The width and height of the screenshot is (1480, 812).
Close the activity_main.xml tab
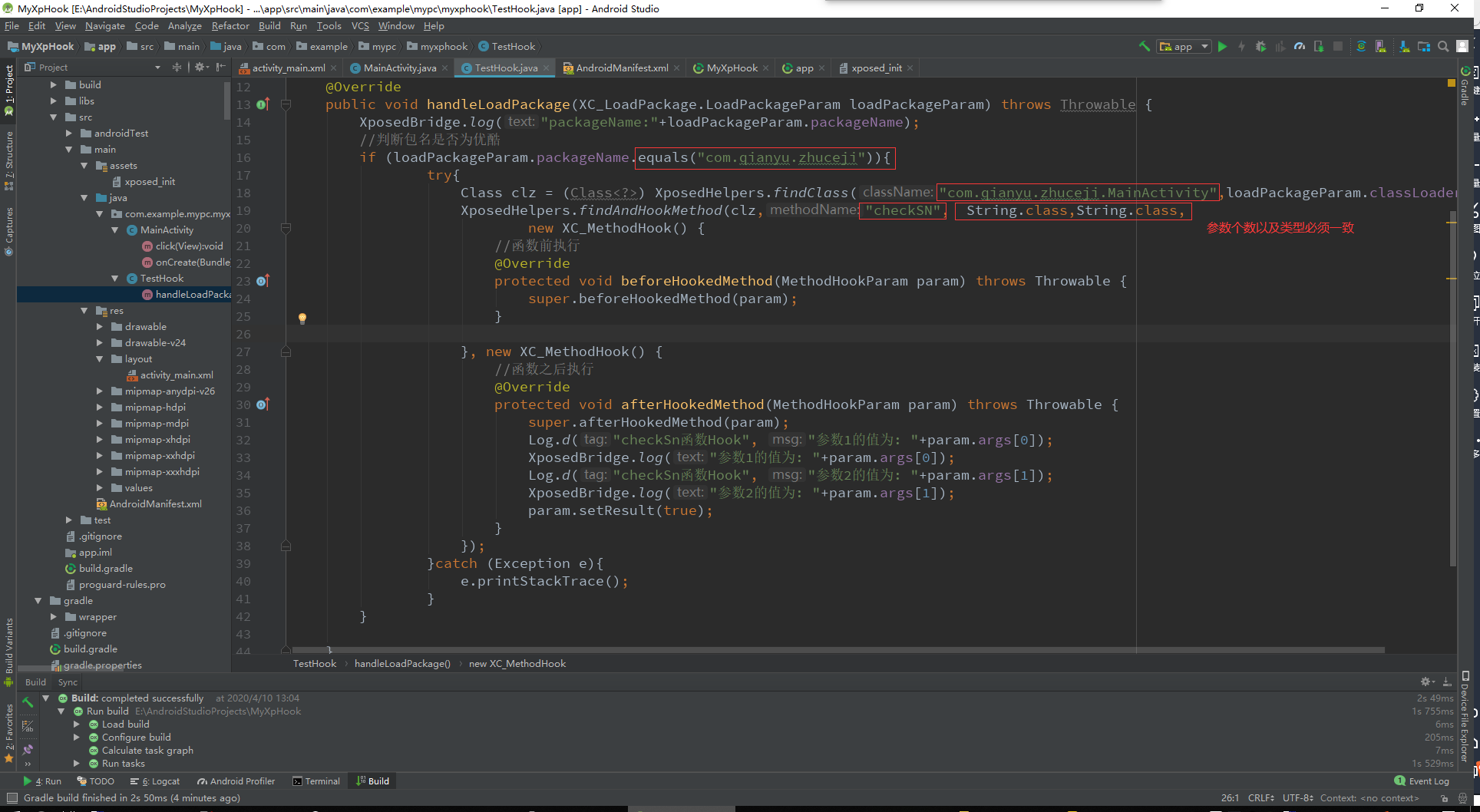[x=333, y=68]
